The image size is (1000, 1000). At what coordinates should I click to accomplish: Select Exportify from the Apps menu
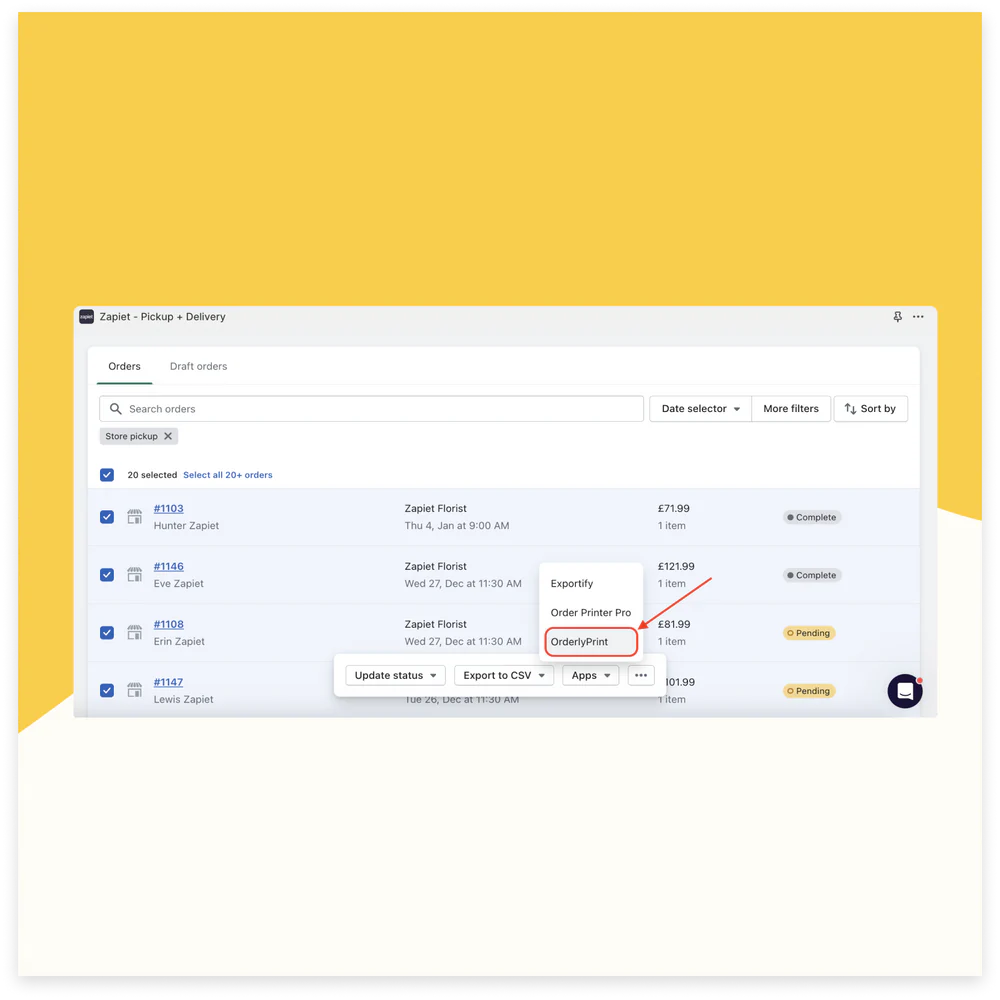tap(572, 584)
